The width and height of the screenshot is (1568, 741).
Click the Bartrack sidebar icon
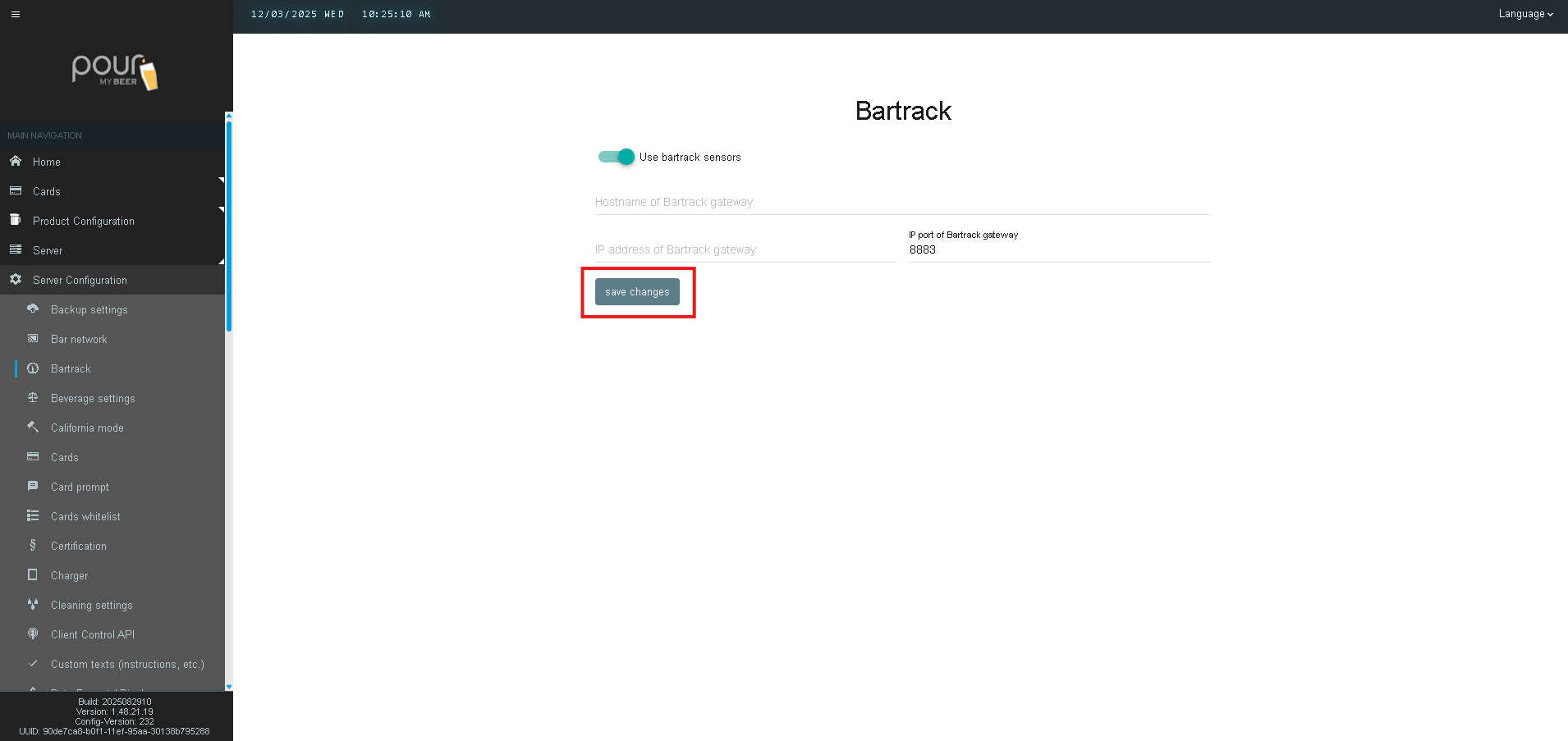33,368
